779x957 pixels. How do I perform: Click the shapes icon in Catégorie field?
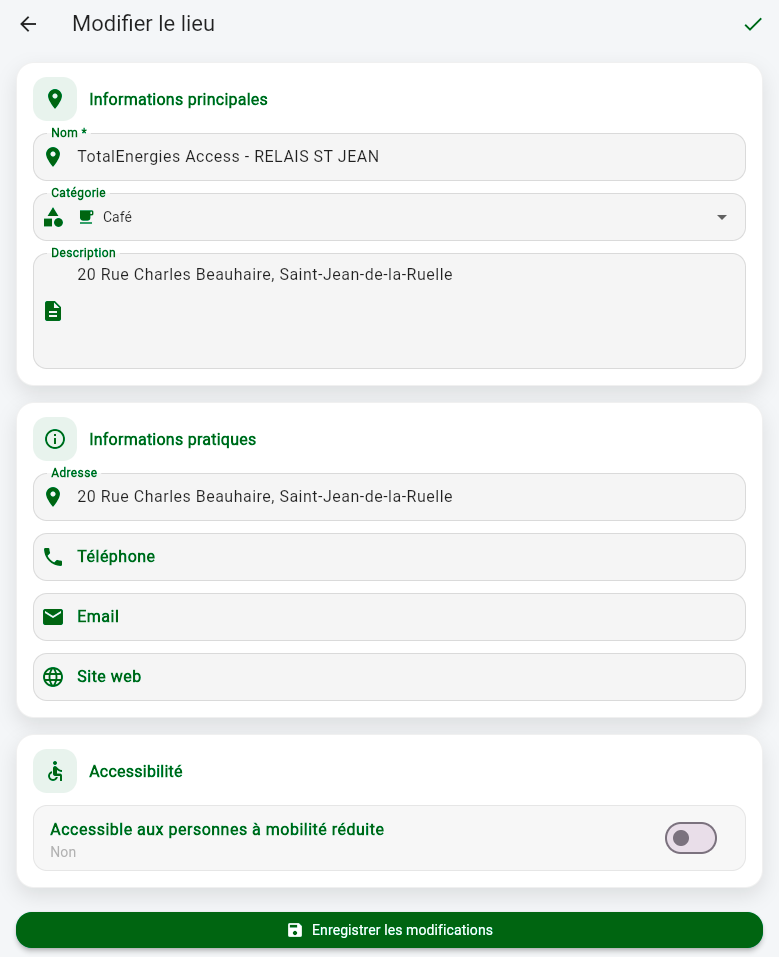point(53,217)
